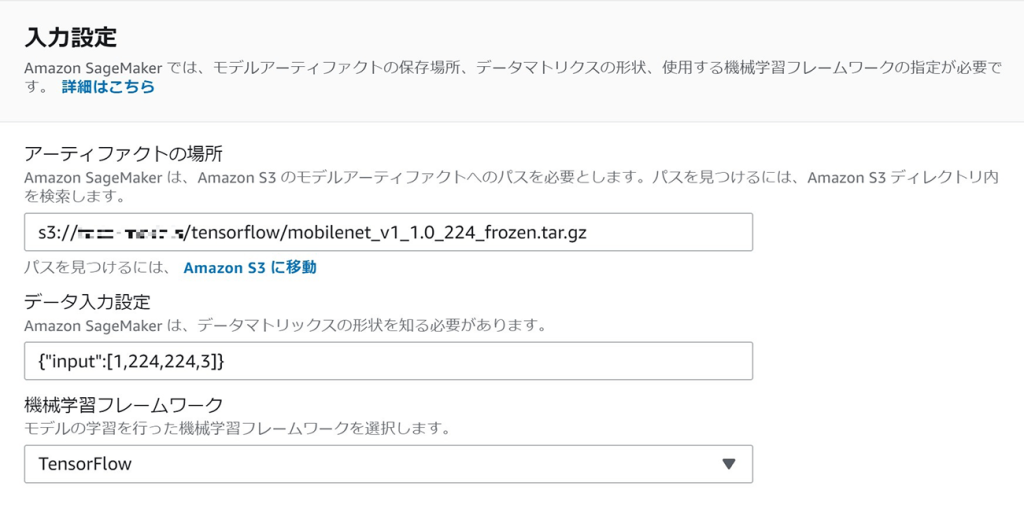Click the description about データマトリックスの形状
1024x519 pixels.
click(x=285, y=324)
